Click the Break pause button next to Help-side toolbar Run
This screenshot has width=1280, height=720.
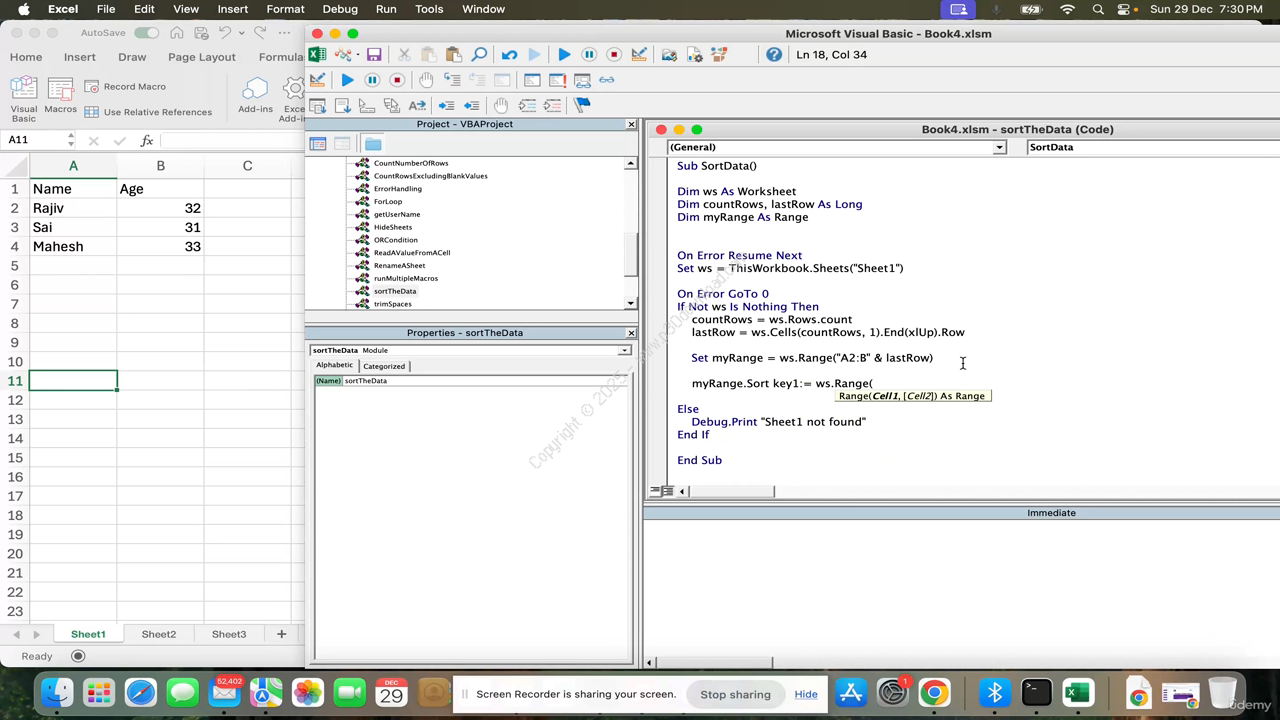click(589, 55)
